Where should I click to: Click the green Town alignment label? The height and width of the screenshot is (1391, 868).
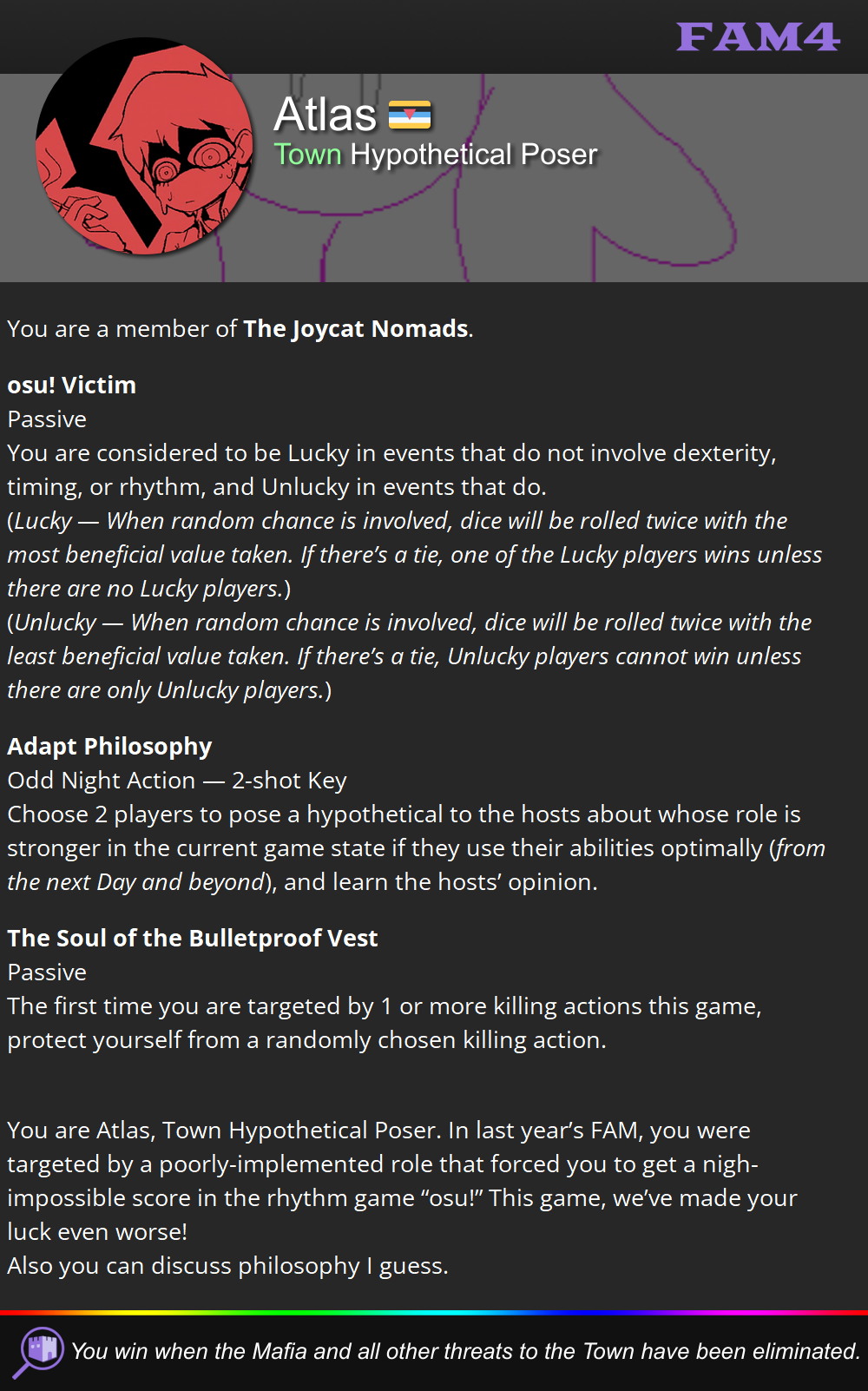(308, 154)
